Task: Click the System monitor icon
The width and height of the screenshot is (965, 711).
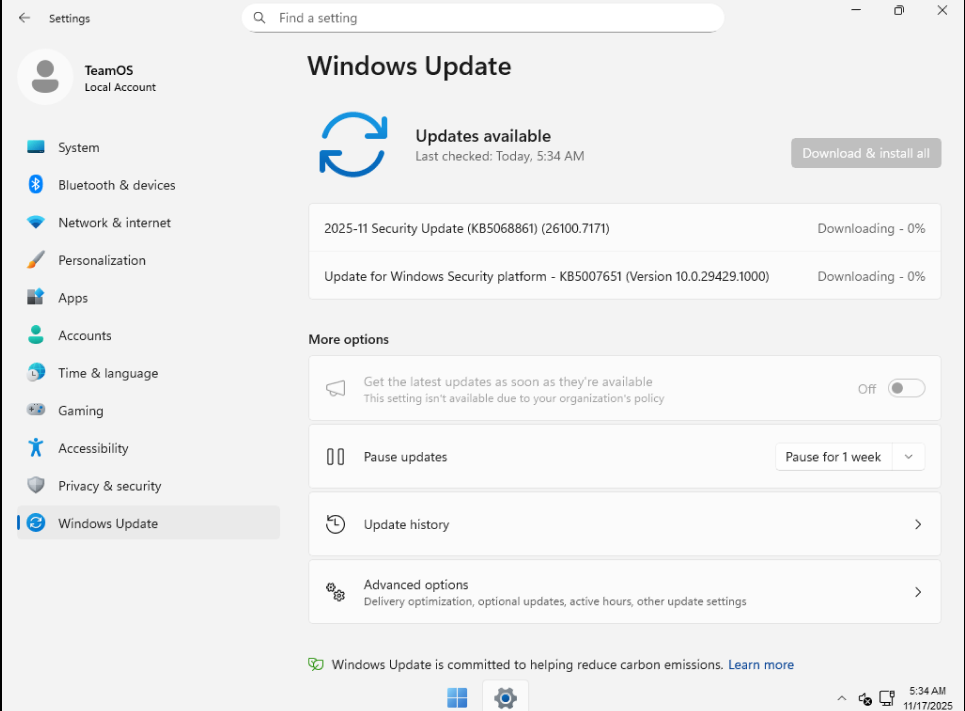Action: (x=36, y=147)
